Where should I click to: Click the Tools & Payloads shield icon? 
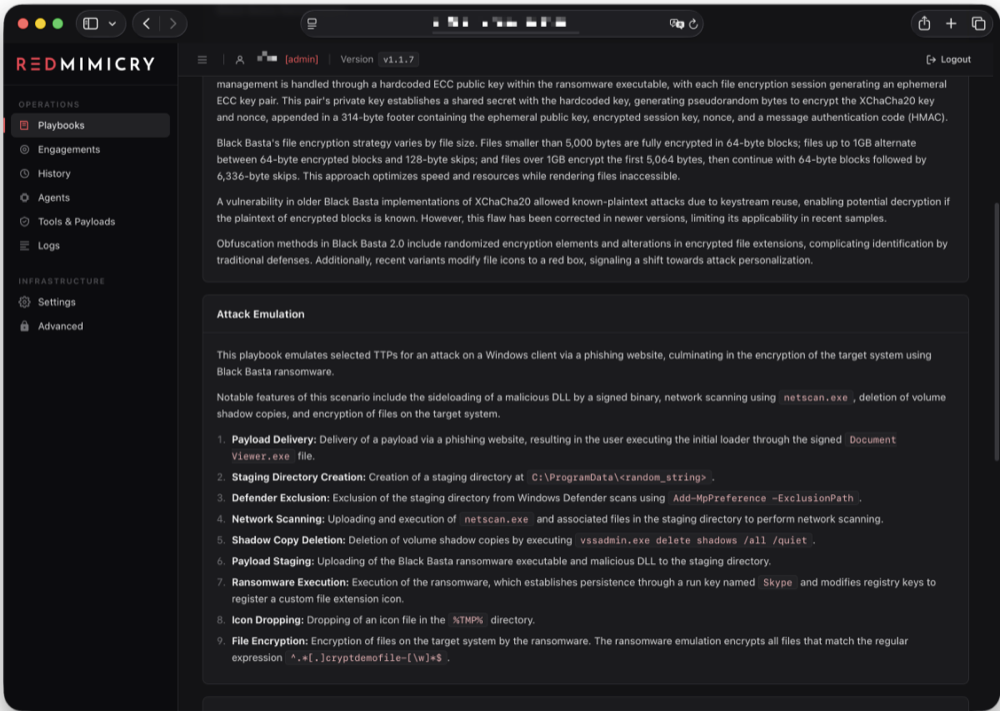24,221
